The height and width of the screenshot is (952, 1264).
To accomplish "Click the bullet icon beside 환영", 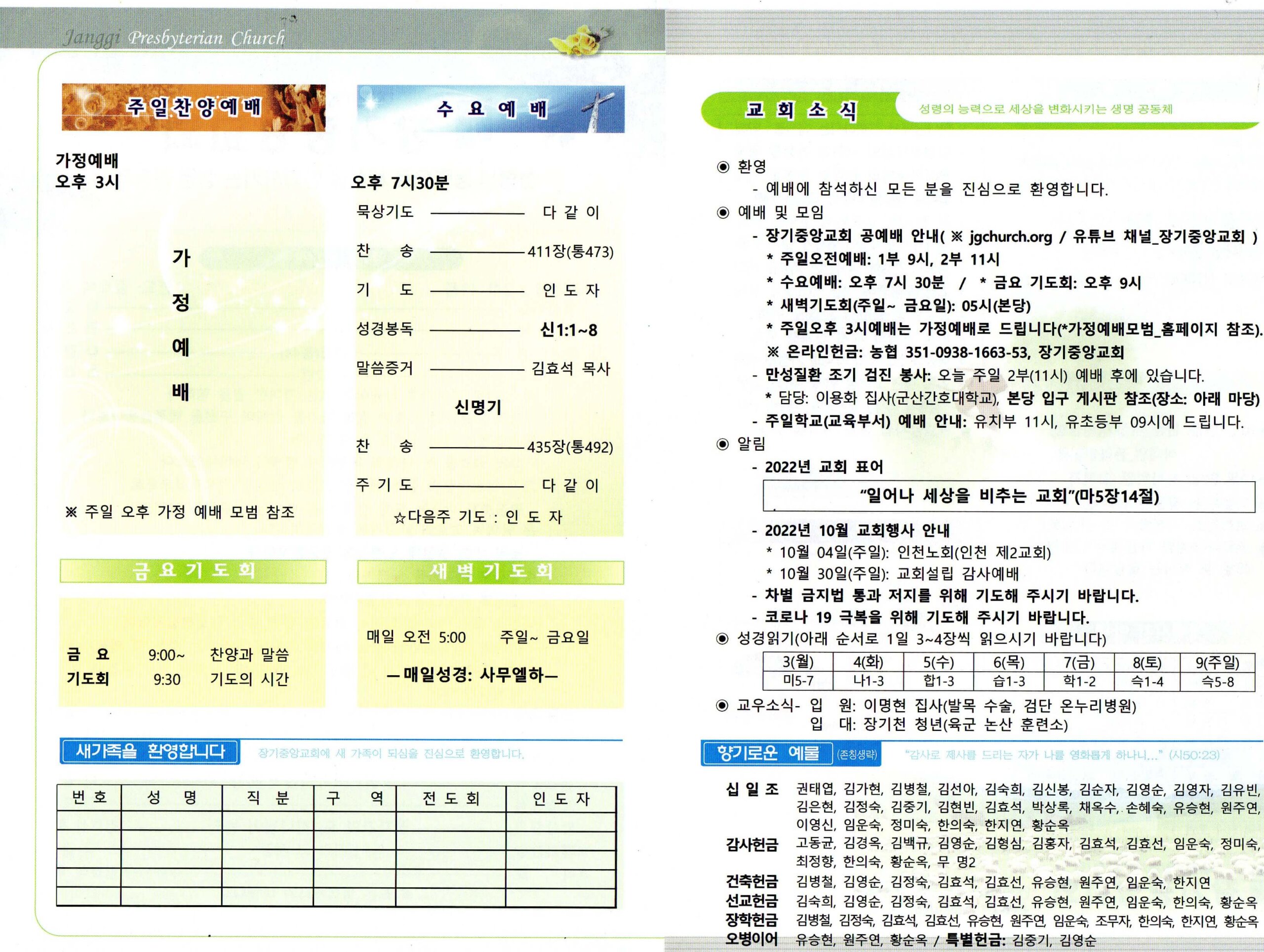I will pyautogui.click(x=723, y=167).
